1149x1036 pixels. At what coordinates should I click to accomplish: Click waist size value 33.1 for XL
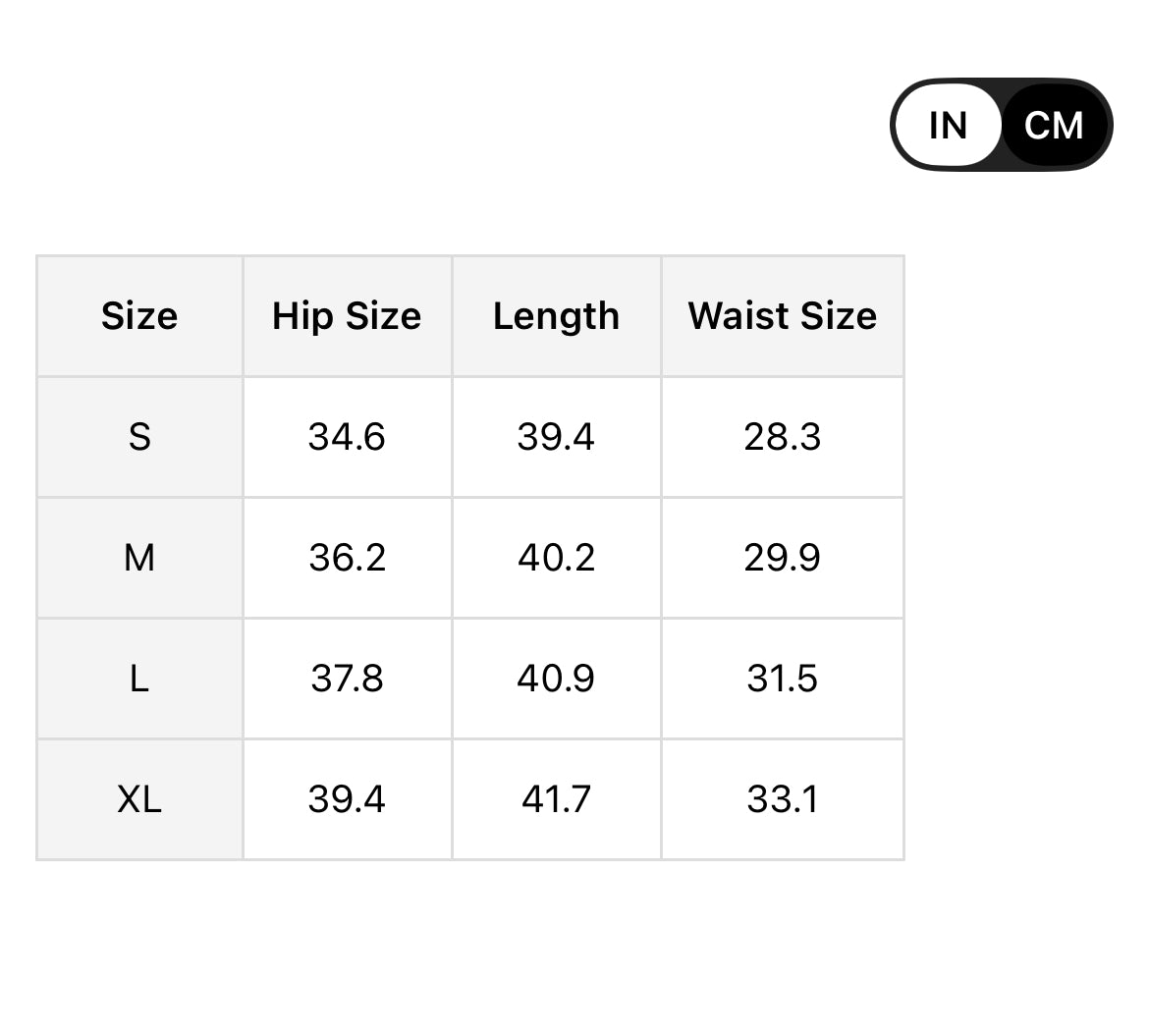(782, 799)
